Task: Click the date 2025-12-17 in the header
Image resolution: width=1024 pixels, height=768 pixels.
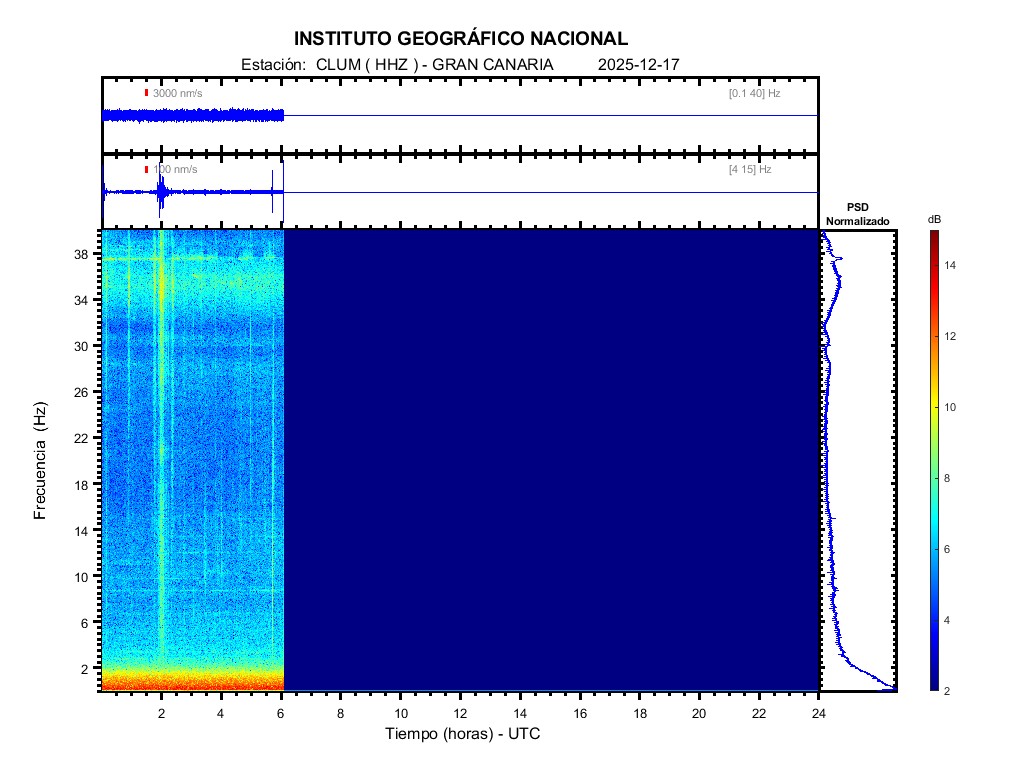Action: 638,65
